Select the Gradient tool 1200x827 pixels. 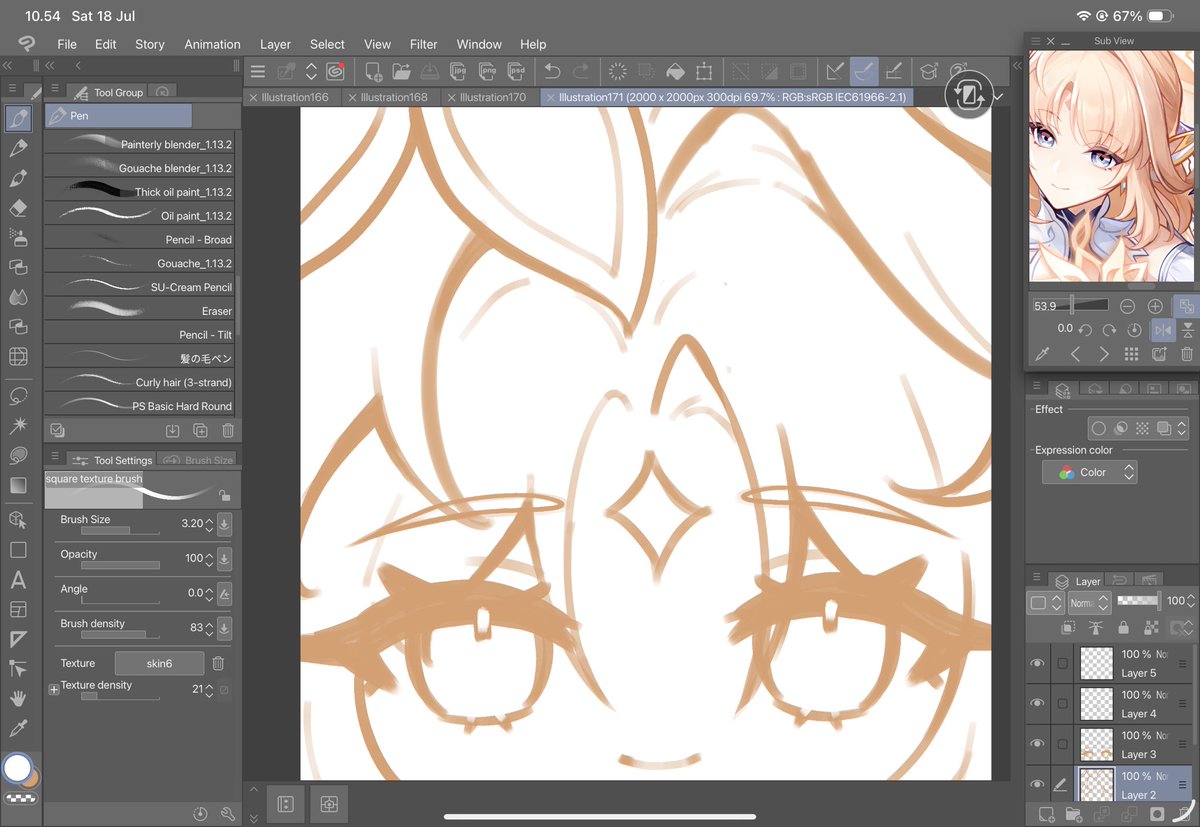(x=18, y=485)
